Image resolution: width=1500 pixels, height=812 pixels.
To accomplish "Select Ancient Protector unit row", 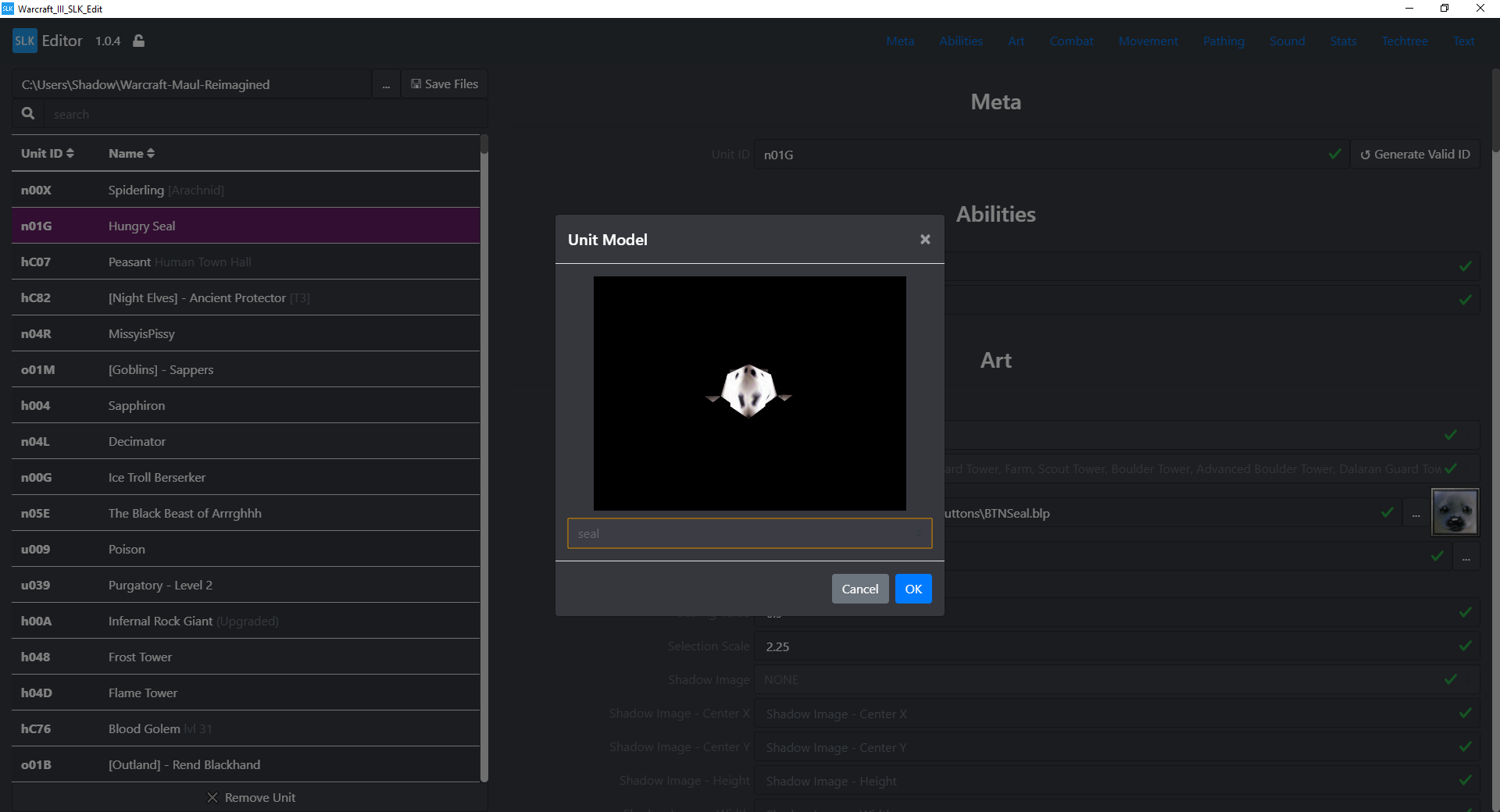I will click(x=246, y=297).
